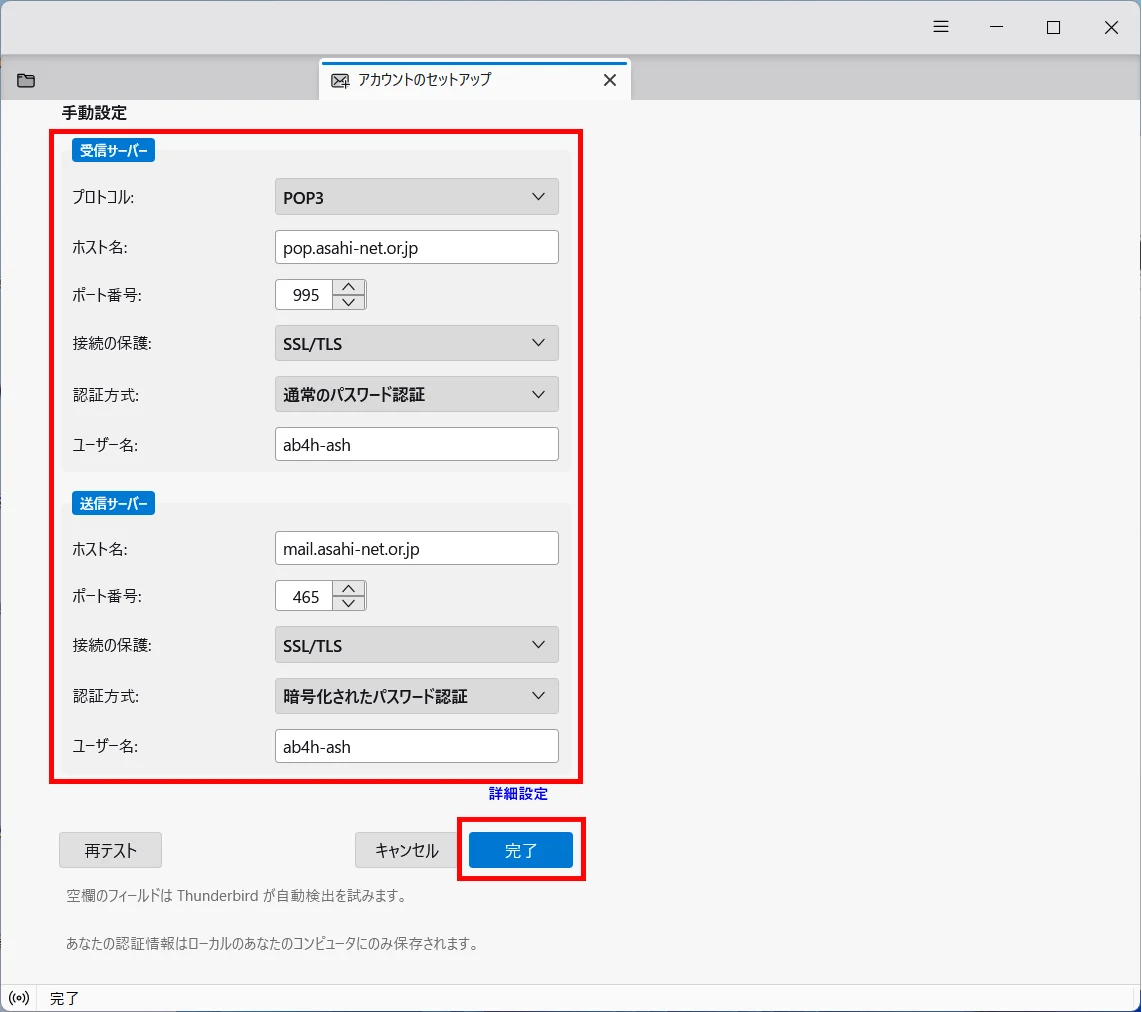Image resolution: width=1142 pixels, height=1012 pixels.
Task: Click the incoming server username field ab4h-ash
Action: click(416, 444)
